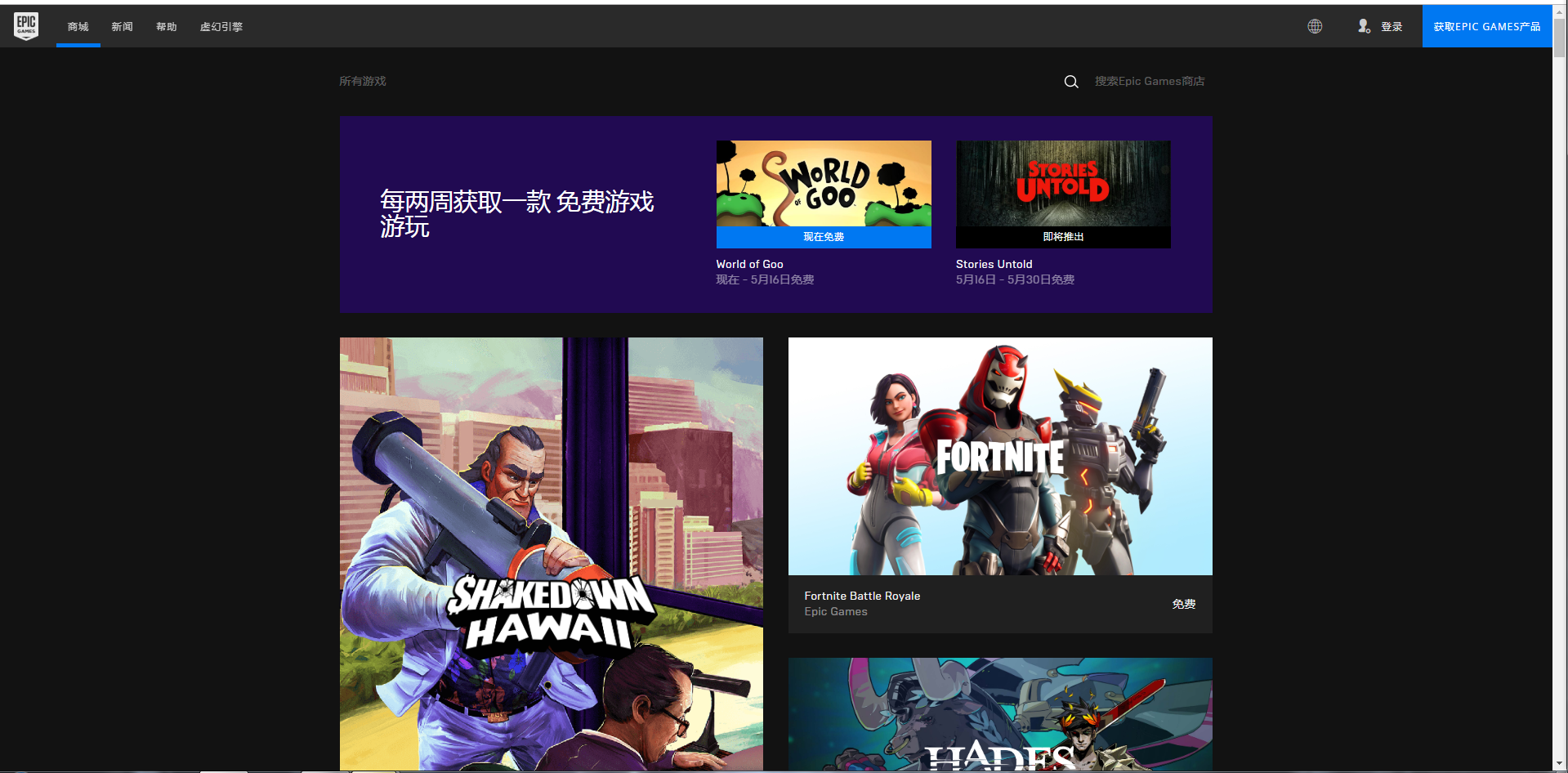Click the page scrollbar thumb
This screenshot has width=1568, height=773.
click(1560, 38)
